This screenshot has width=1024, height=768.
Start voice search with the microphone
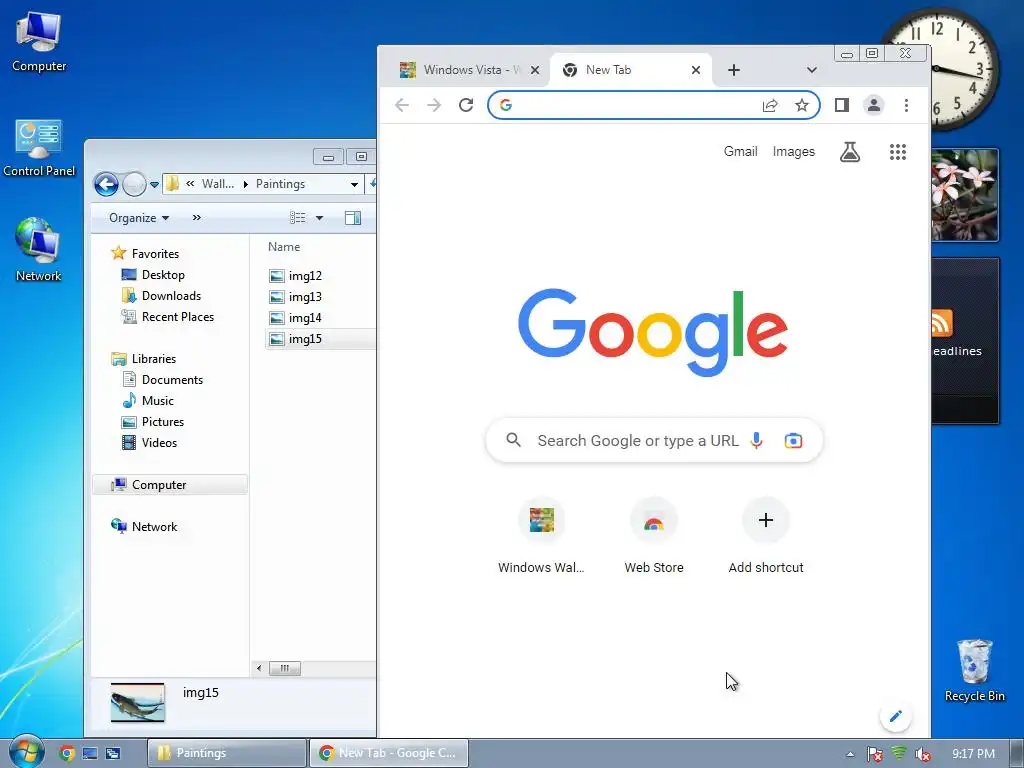tap(756, 441)
